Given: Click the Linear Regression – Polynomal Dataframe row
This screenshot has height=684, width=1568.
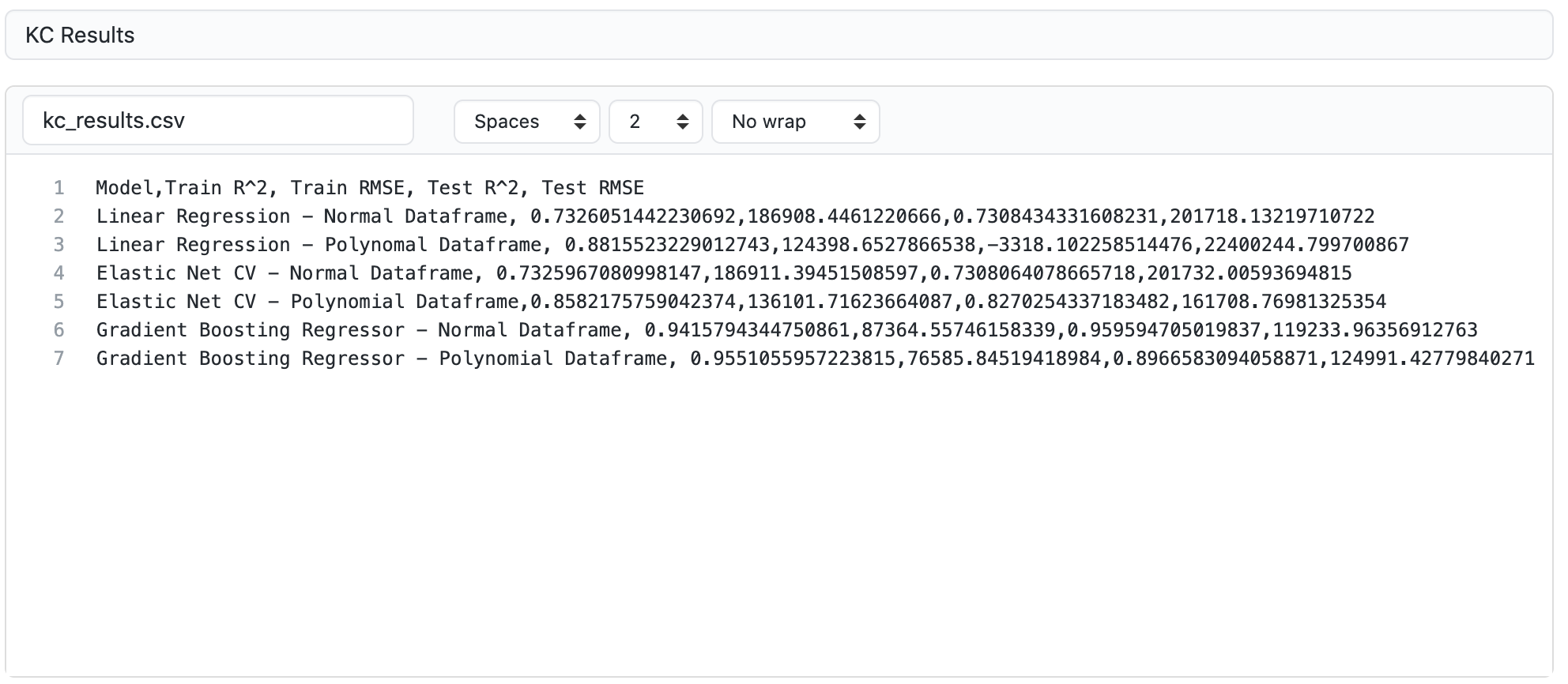Looking at the screenshot, I should tap(752, 245).
